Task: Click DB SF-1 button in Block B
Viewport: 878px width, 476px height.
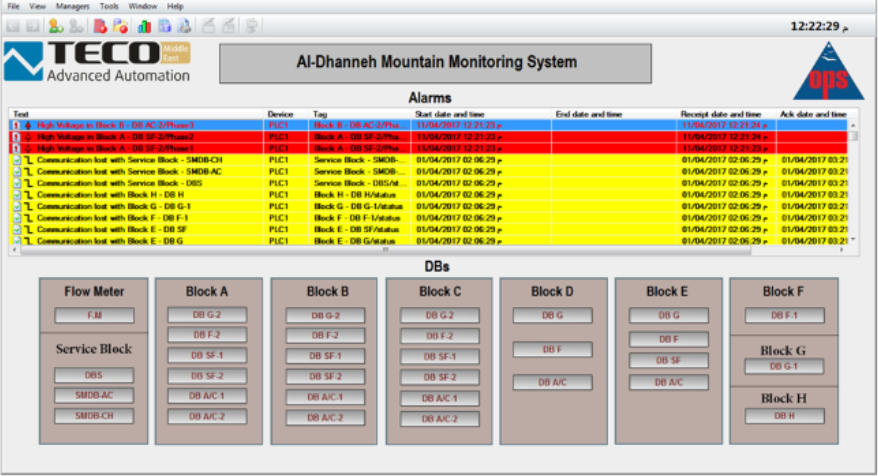Action: 324,356
